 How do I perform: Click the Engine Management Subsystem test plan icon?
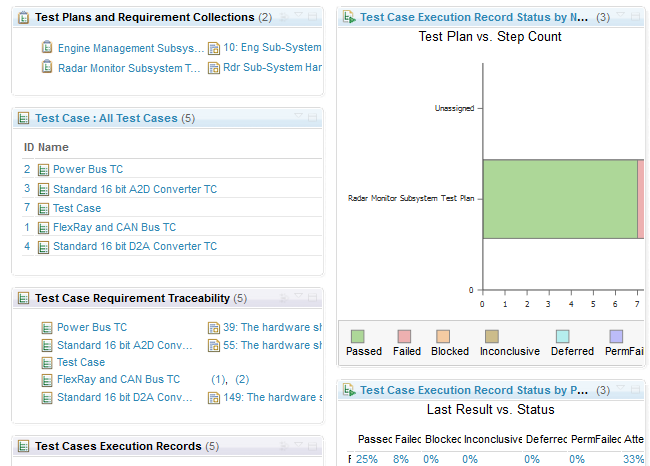point(47,48)
